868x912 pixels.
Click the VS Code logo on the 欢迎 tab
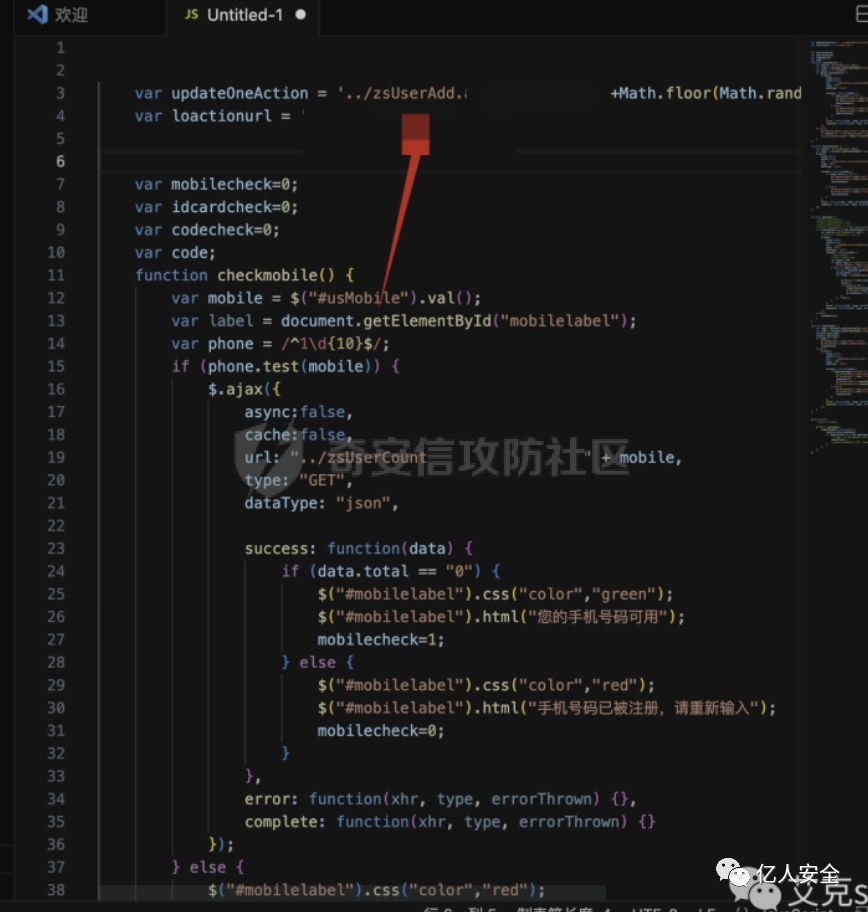coord(38,14)
